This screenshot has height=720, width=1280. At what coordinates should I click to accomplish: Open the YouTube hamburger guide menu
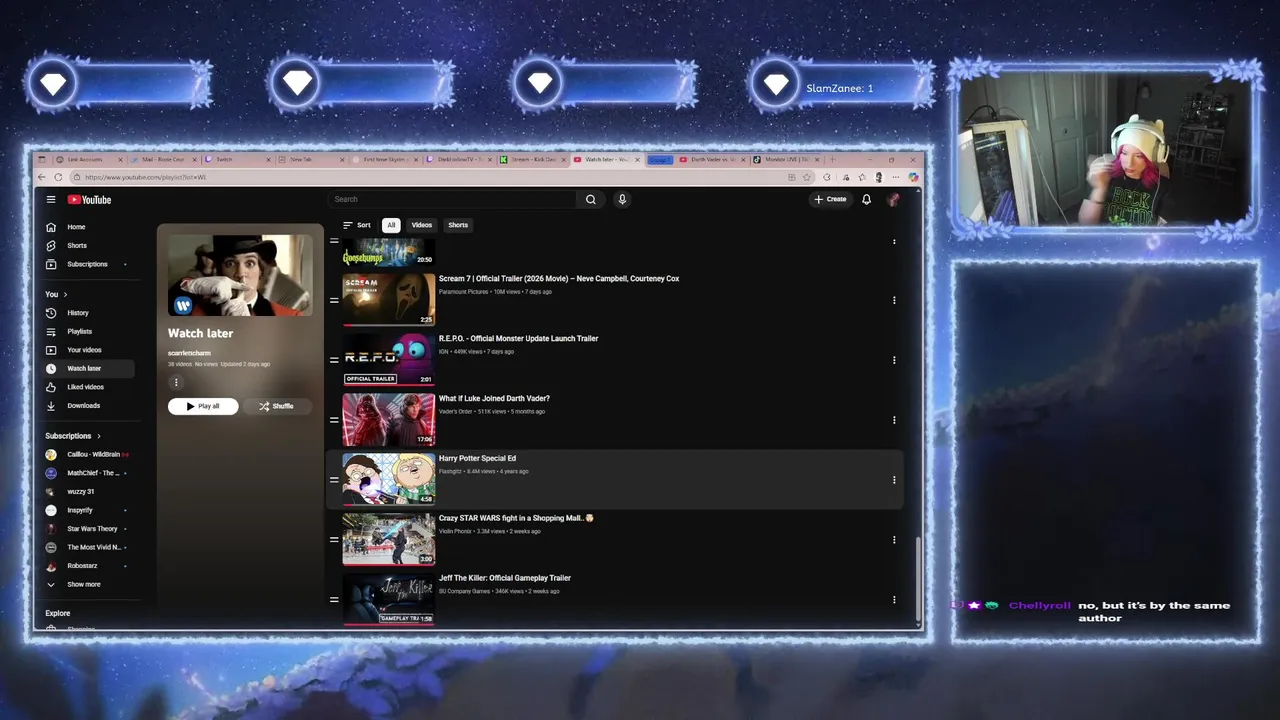point(51,199)
